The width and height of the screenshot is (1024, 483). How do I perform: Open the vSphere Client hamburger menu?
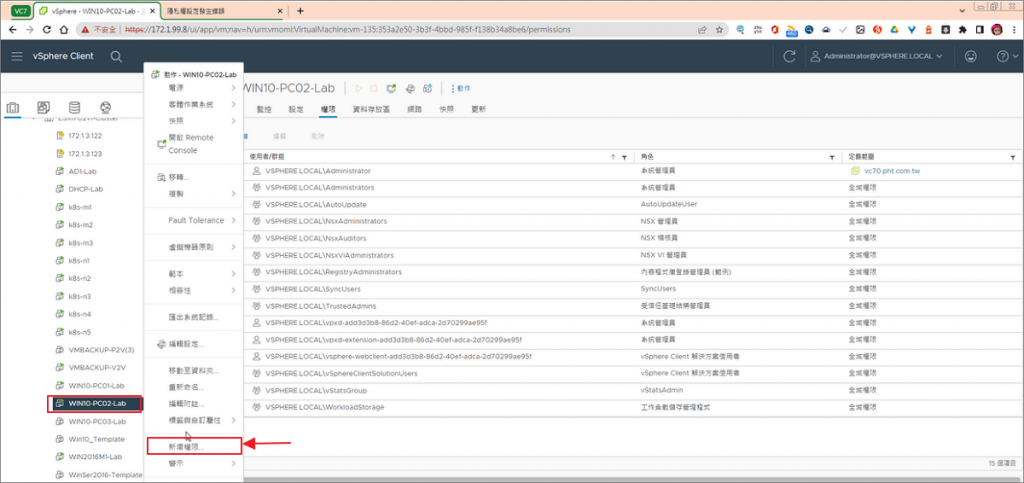pyautogui.click(x=17, y=56)
